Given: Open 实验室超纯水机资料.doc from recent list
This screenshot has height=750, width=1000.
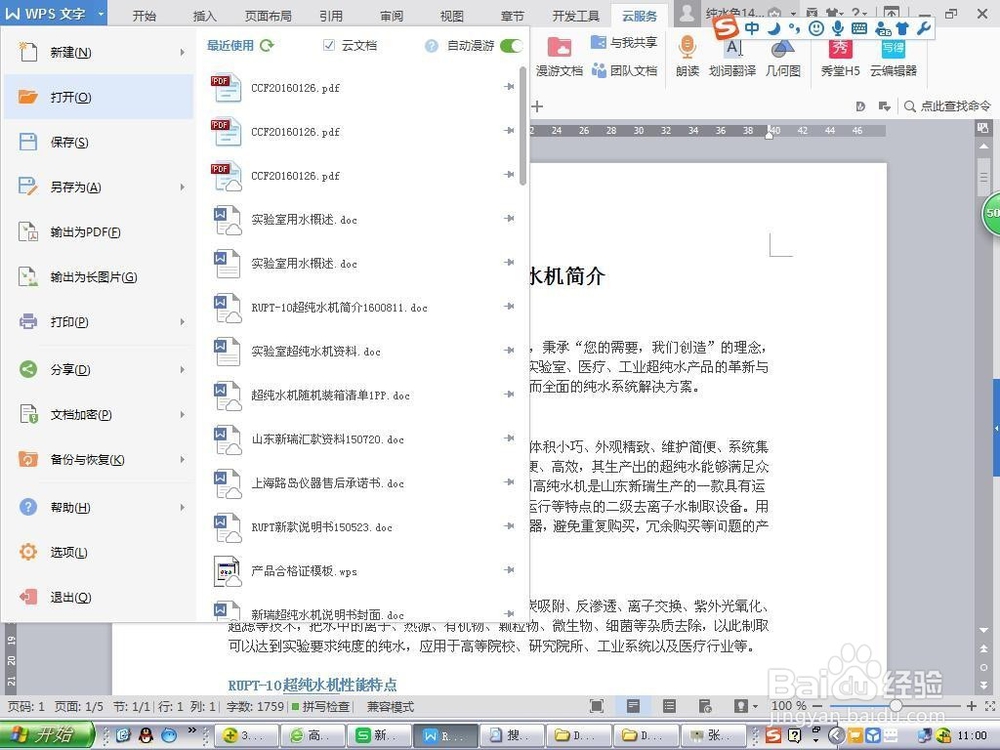Looking at the screenshot, I should (x=362, y=351).
